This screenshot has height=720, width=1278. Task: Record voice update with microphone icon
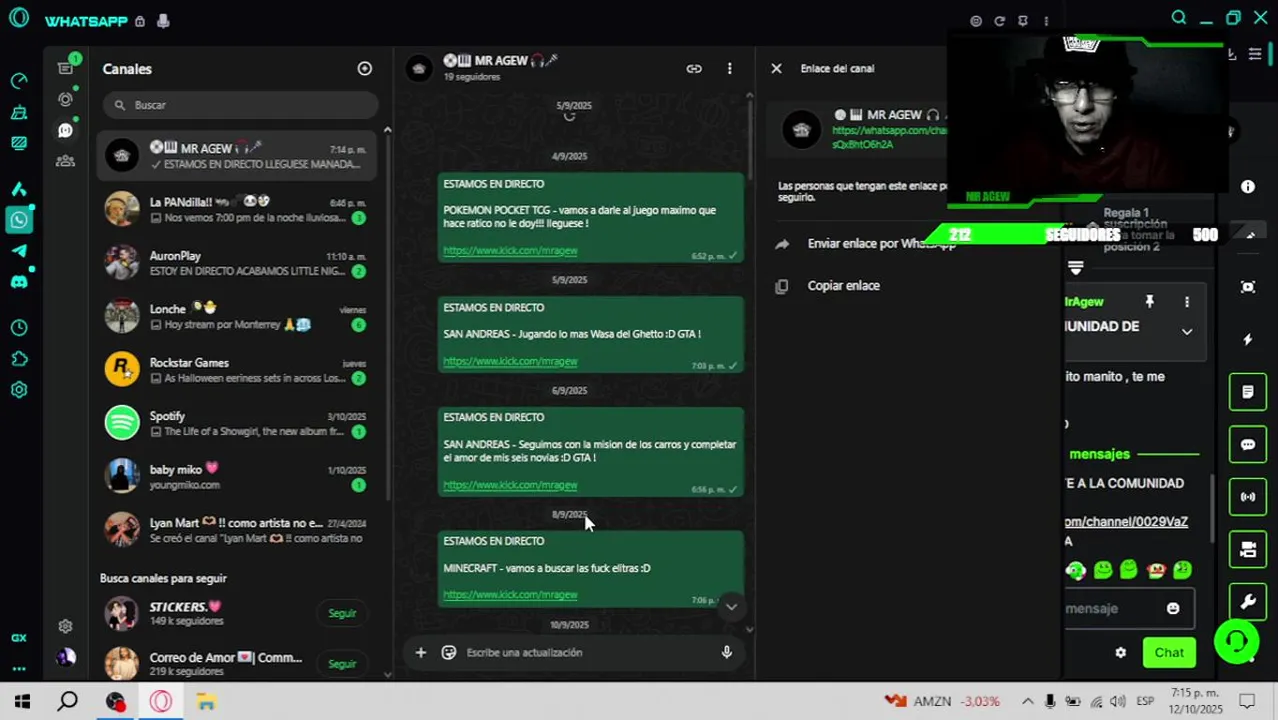(727, 653)
